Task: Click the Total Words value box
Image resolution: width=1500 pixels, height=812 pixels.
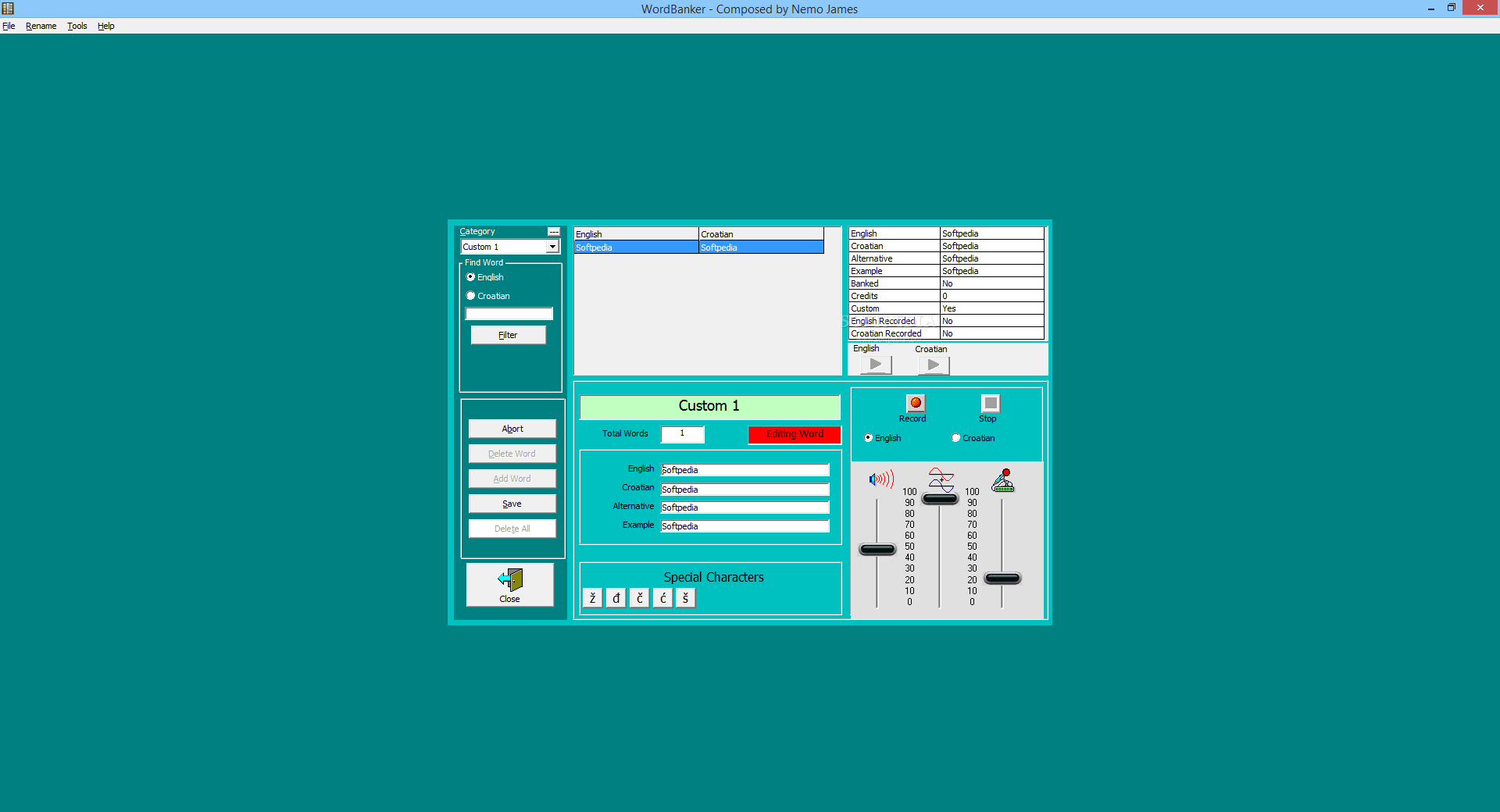Action: click(682, 434)
